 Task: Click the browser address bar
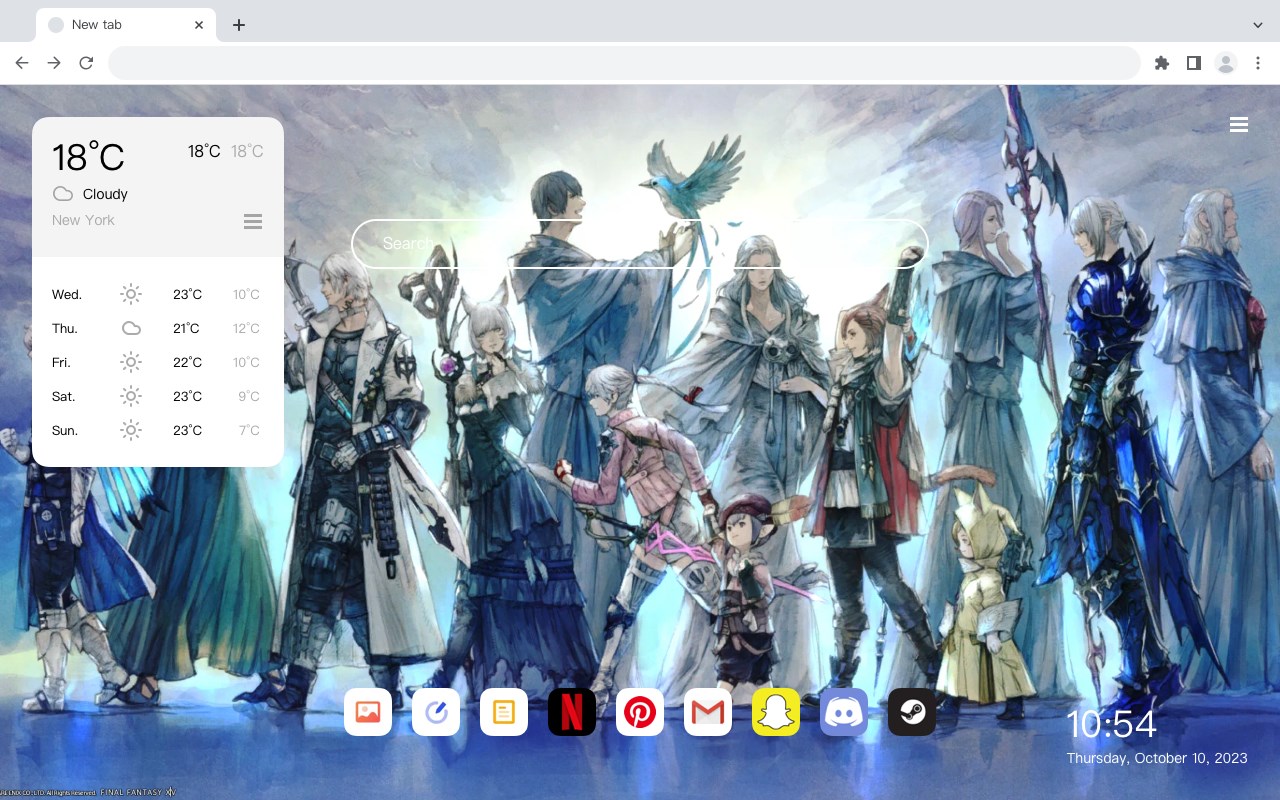click(x=624, y=63)
